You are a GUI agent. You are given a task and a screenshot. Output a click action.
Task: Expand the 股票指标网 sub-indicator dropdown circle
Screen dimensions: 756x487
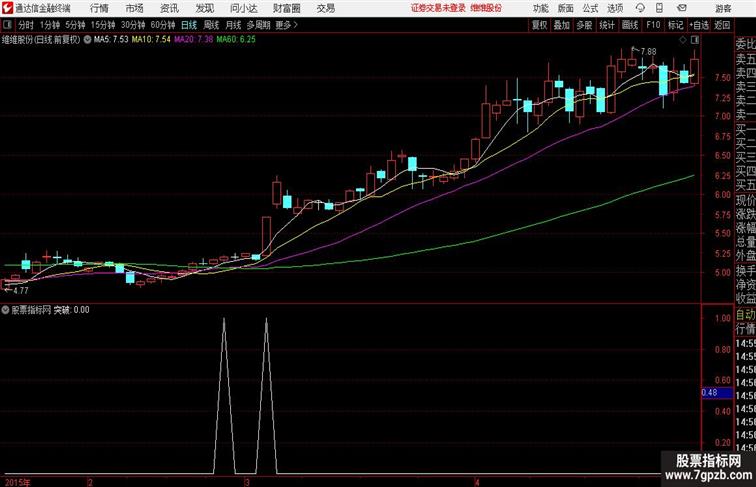pyautogui.click(x=5, y=310)
